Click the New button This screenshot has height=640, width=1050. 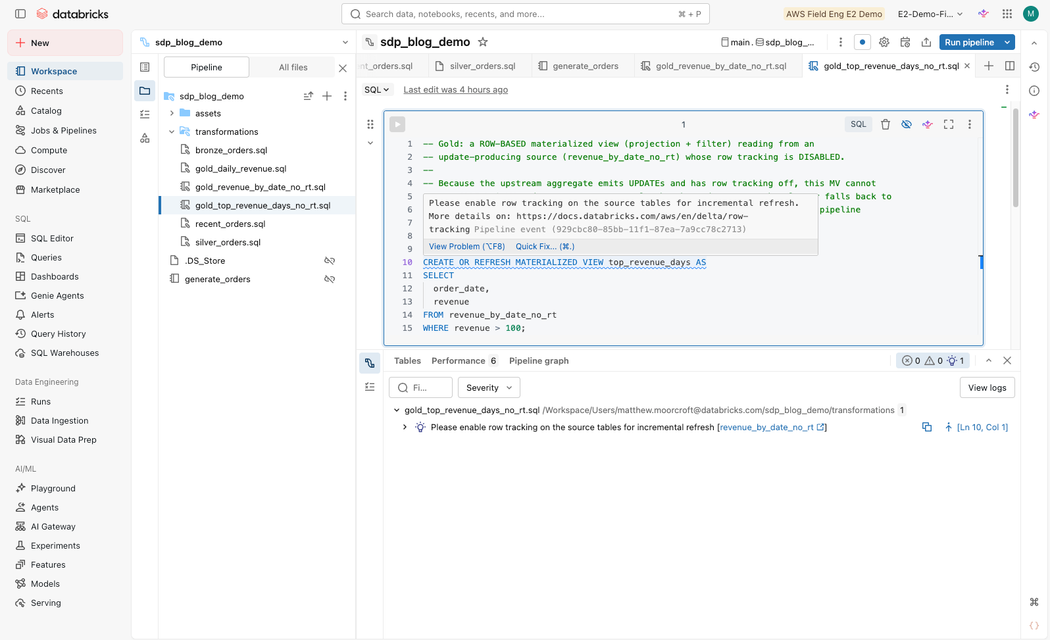click(65, 43)
